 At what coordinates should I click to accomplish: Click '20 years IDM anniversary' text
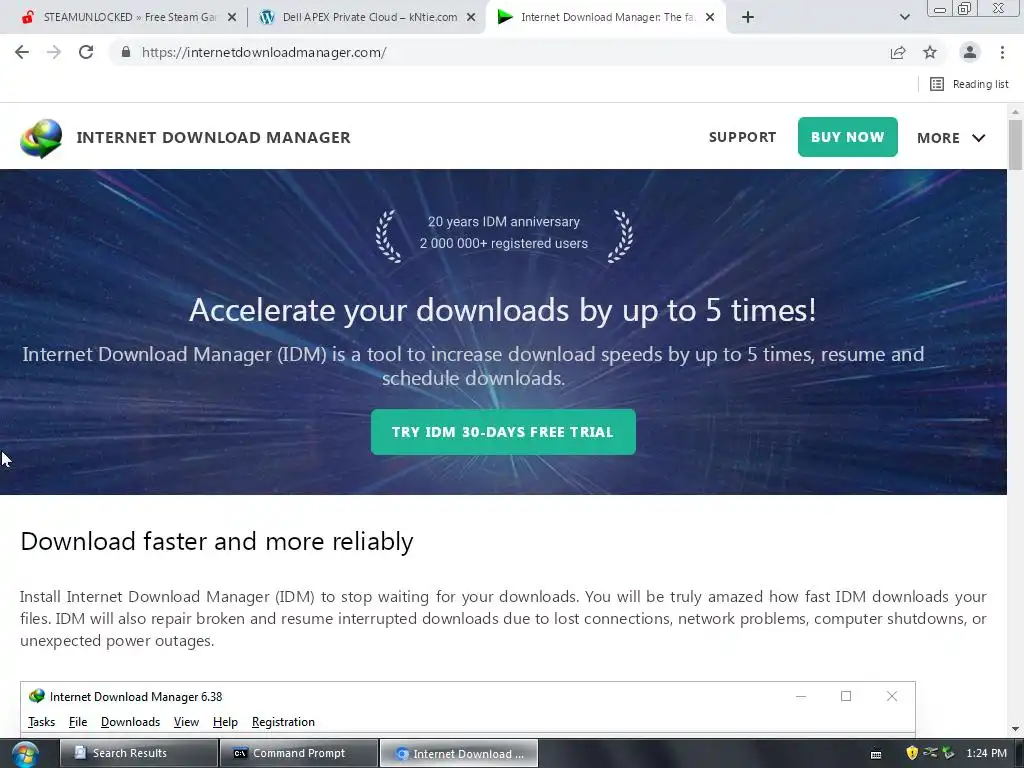[x=504, y=221]
